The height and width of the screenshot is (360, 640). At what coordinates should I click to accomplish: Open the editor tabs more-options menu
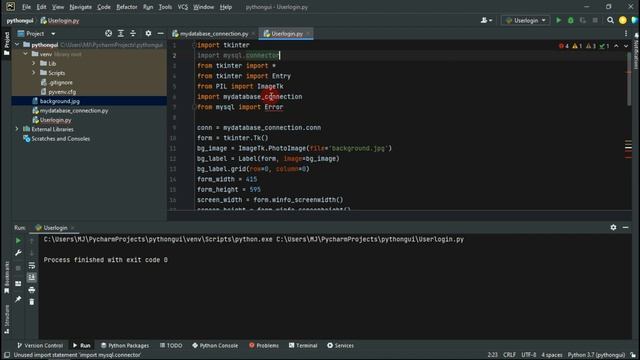pos(626,33)
